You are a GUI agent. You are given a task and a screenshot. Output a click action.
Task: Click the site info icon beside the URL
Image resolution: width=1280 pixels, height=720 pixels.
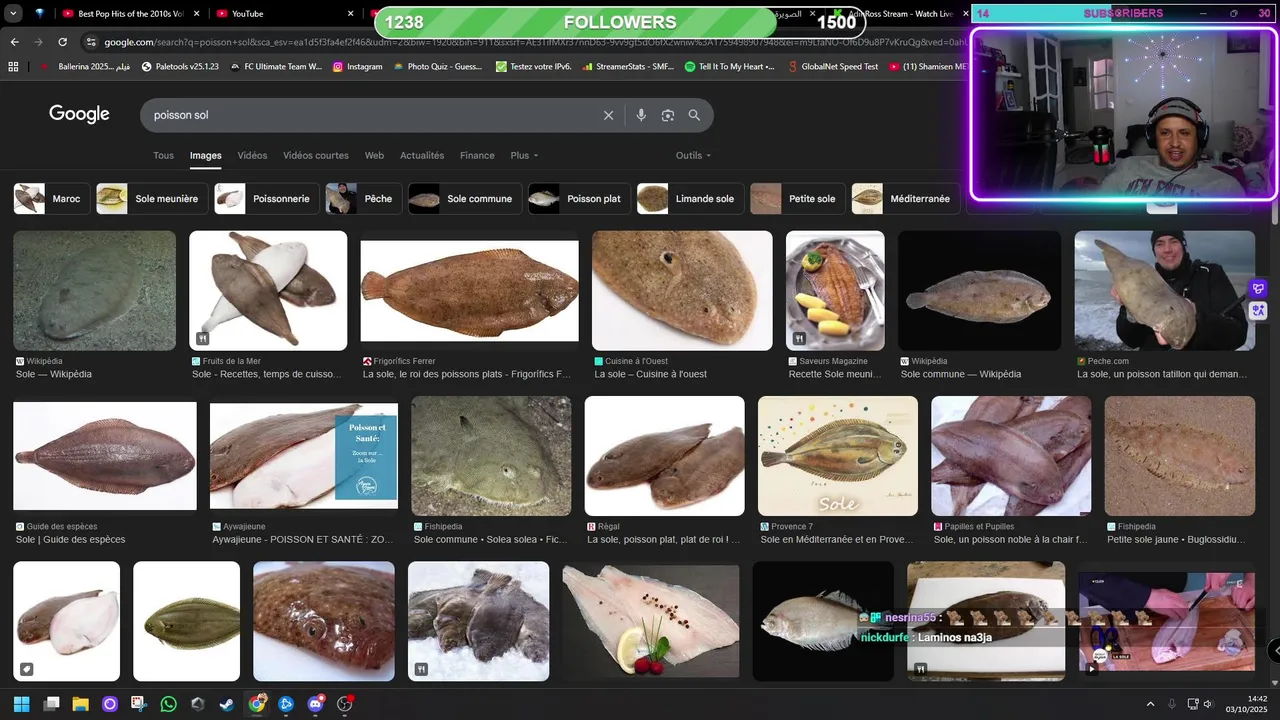point(91,42)
